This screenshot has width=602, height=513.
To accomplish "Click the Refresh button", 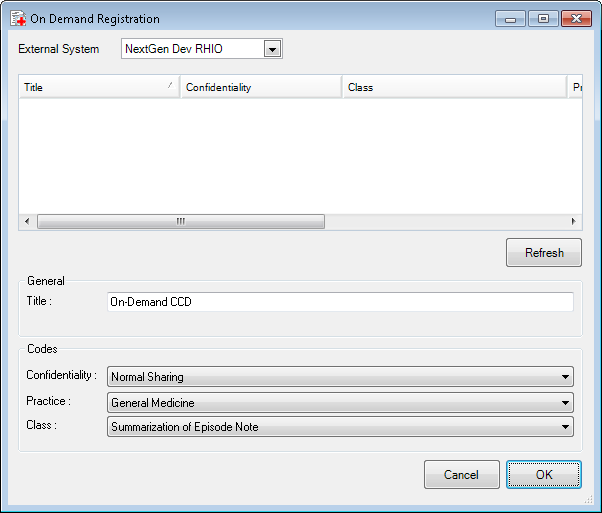I will coord(544,253).
